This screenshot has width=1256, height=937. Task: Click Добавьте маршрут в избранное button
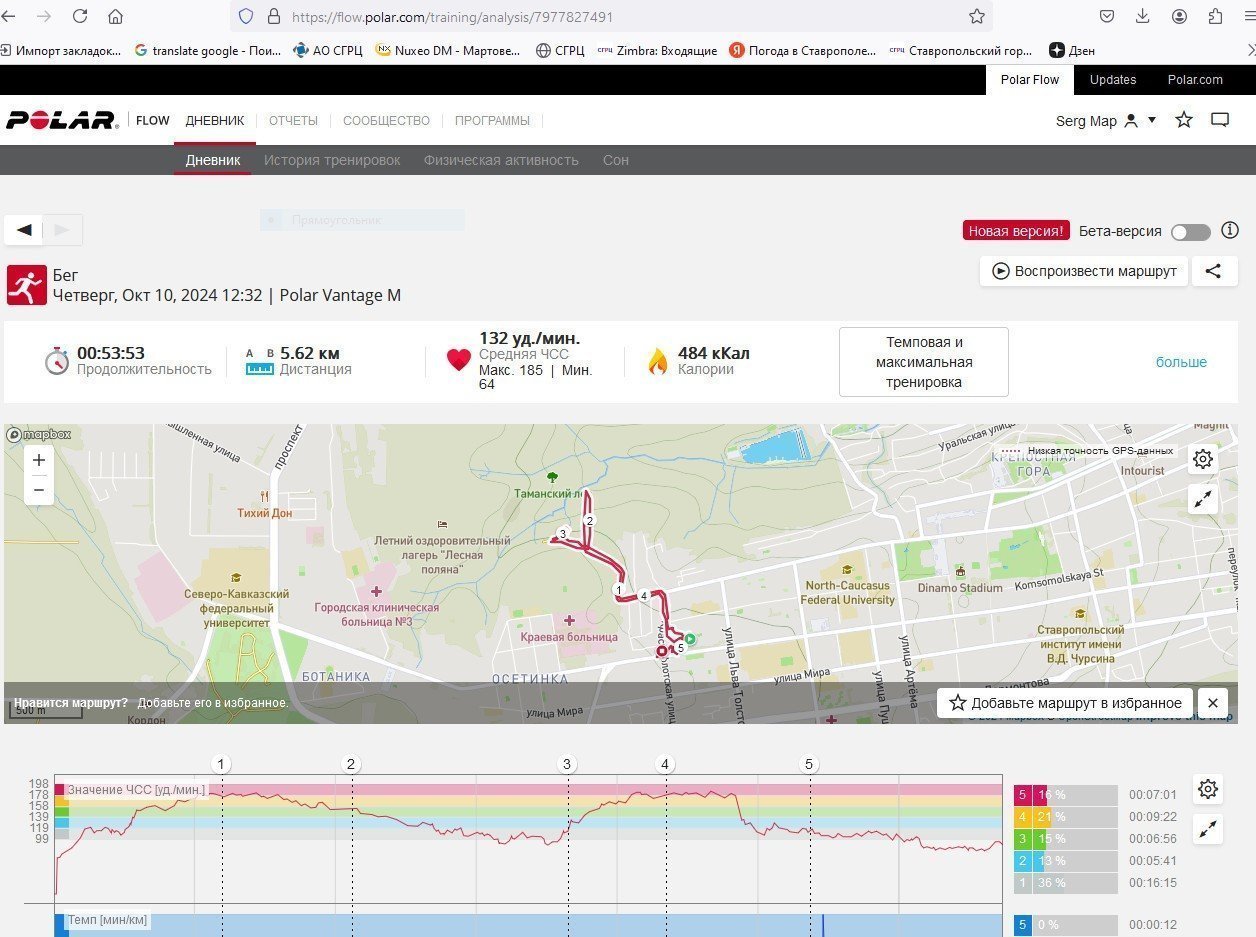(x=1065, y=703)
